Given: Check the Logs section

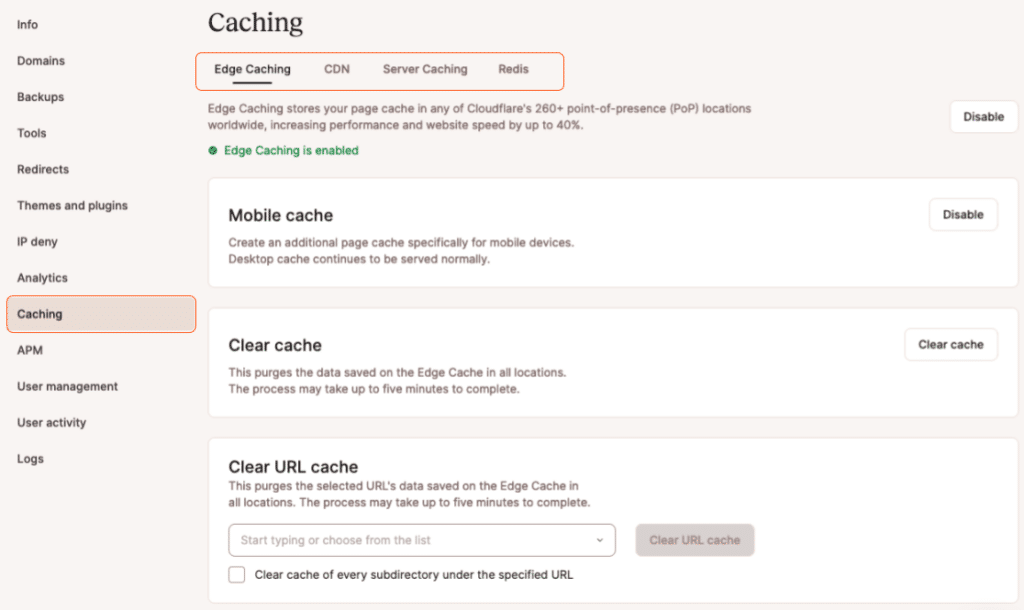Looking at the screenshot, I should point(30,458).
